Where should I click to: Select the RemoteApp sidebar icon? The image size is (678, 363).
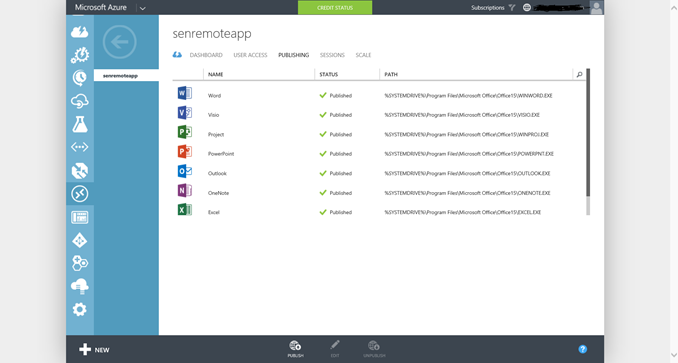coord(80,194)
